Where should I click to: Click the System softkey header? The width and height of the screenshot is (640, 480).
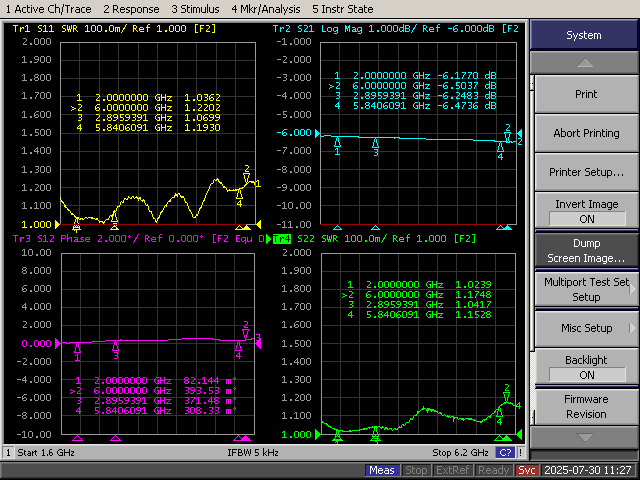coord(584,35)
